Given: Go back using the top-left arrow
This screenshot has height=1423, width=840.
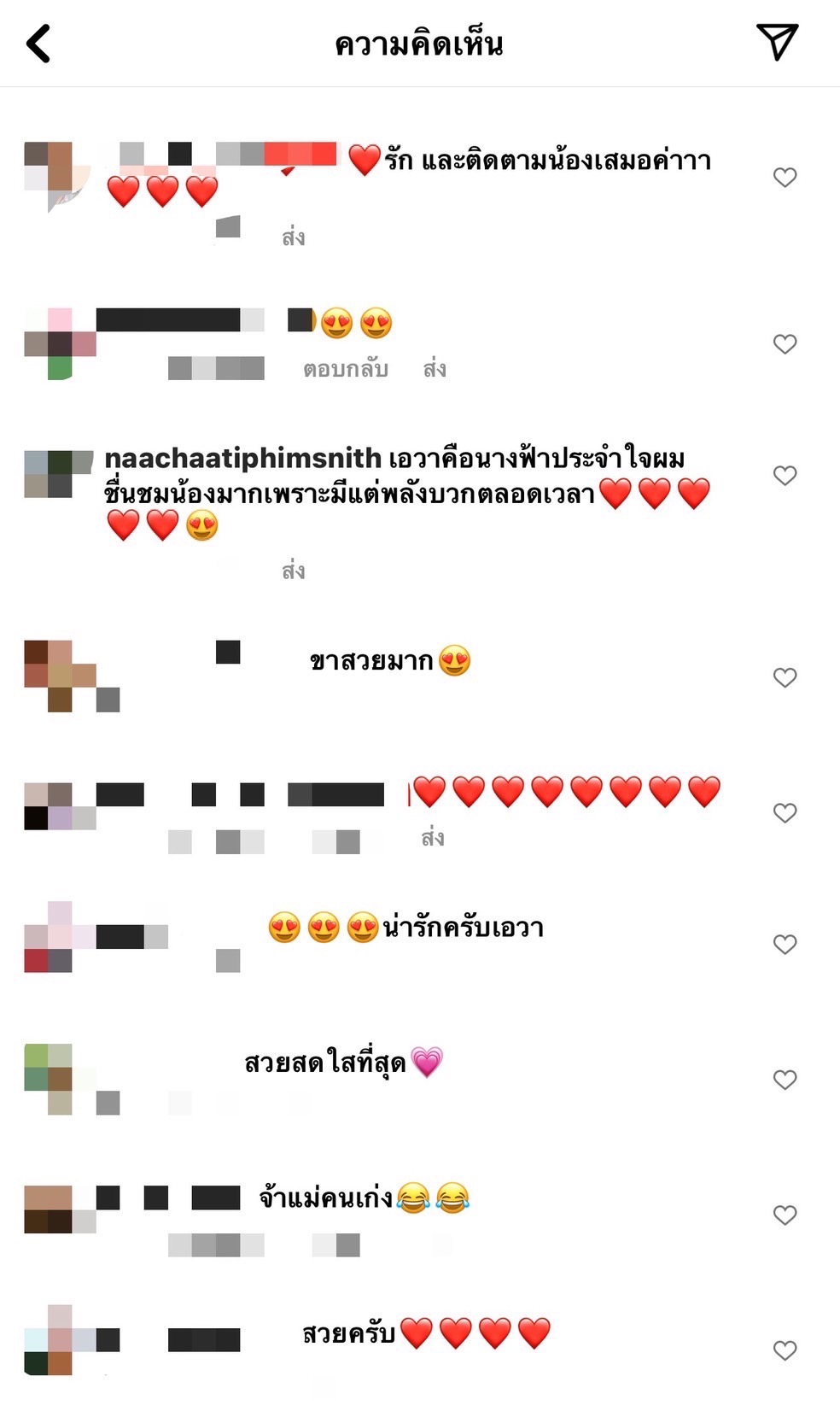Looking at the screenshot, I should (38, 44).
